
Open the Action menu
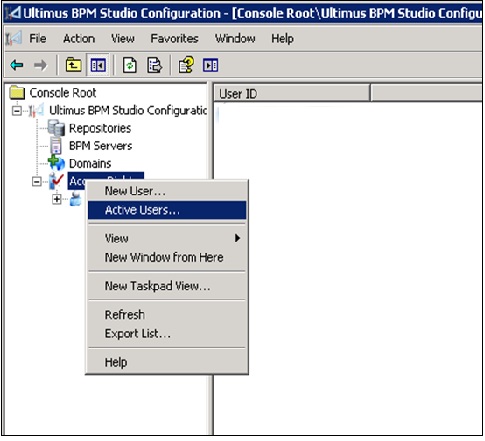tap(79, 38)
